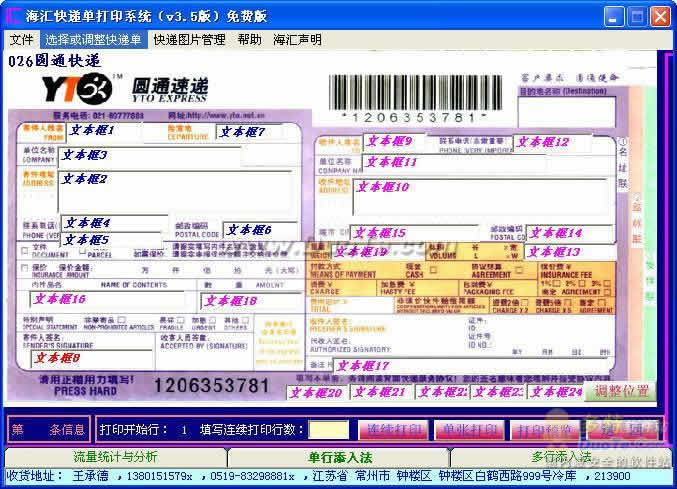Select recipient address field 文本框10
This screenshot has width=677, height=489.
(480, 197)
